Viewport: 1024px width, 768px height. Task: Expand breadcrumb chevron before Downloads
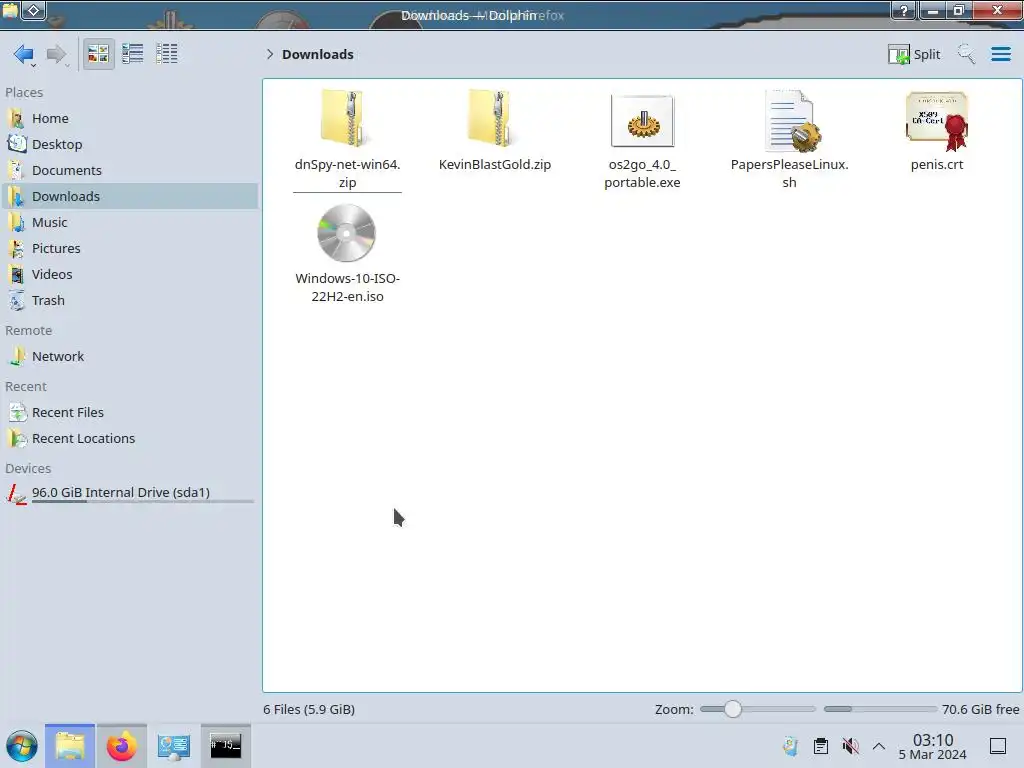pos(270,54)
